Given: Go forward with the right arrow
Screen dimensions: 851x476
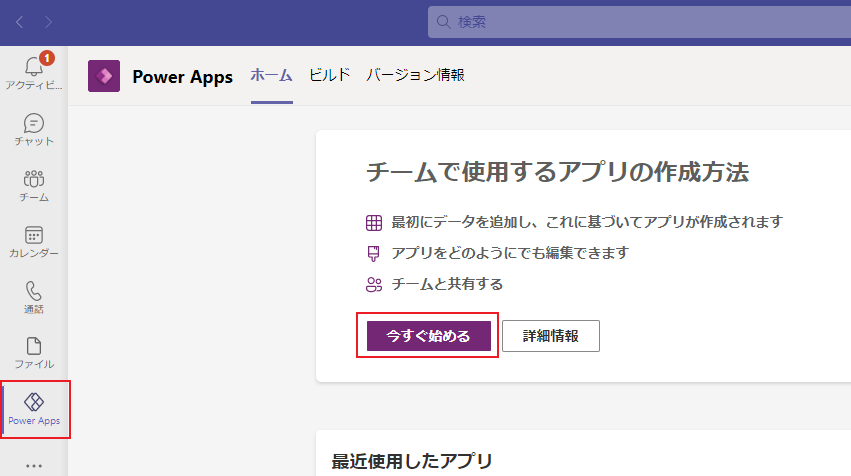Looking at the screenshot, I should (48, 22).
